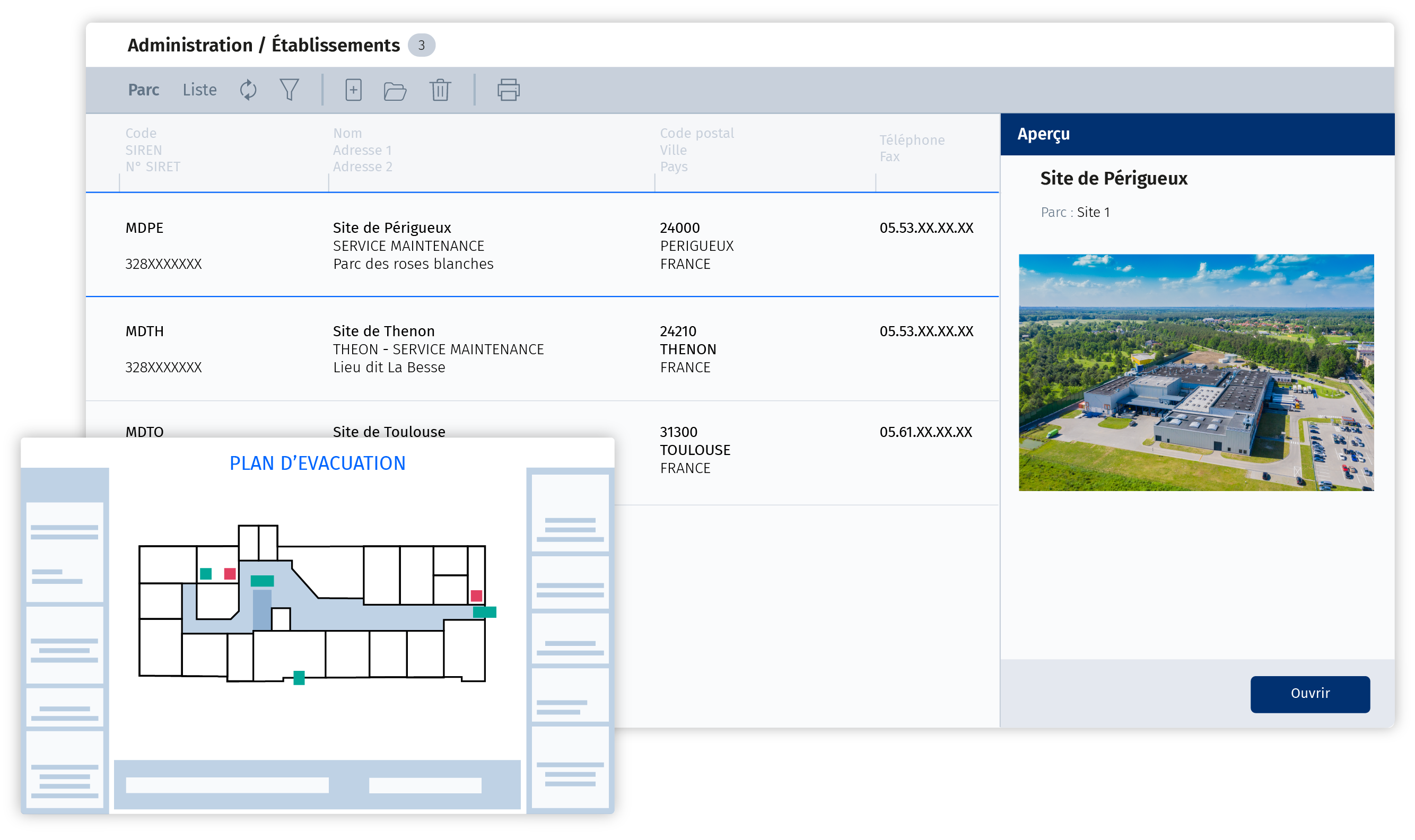Click the Aperçu panel header

1197,134
